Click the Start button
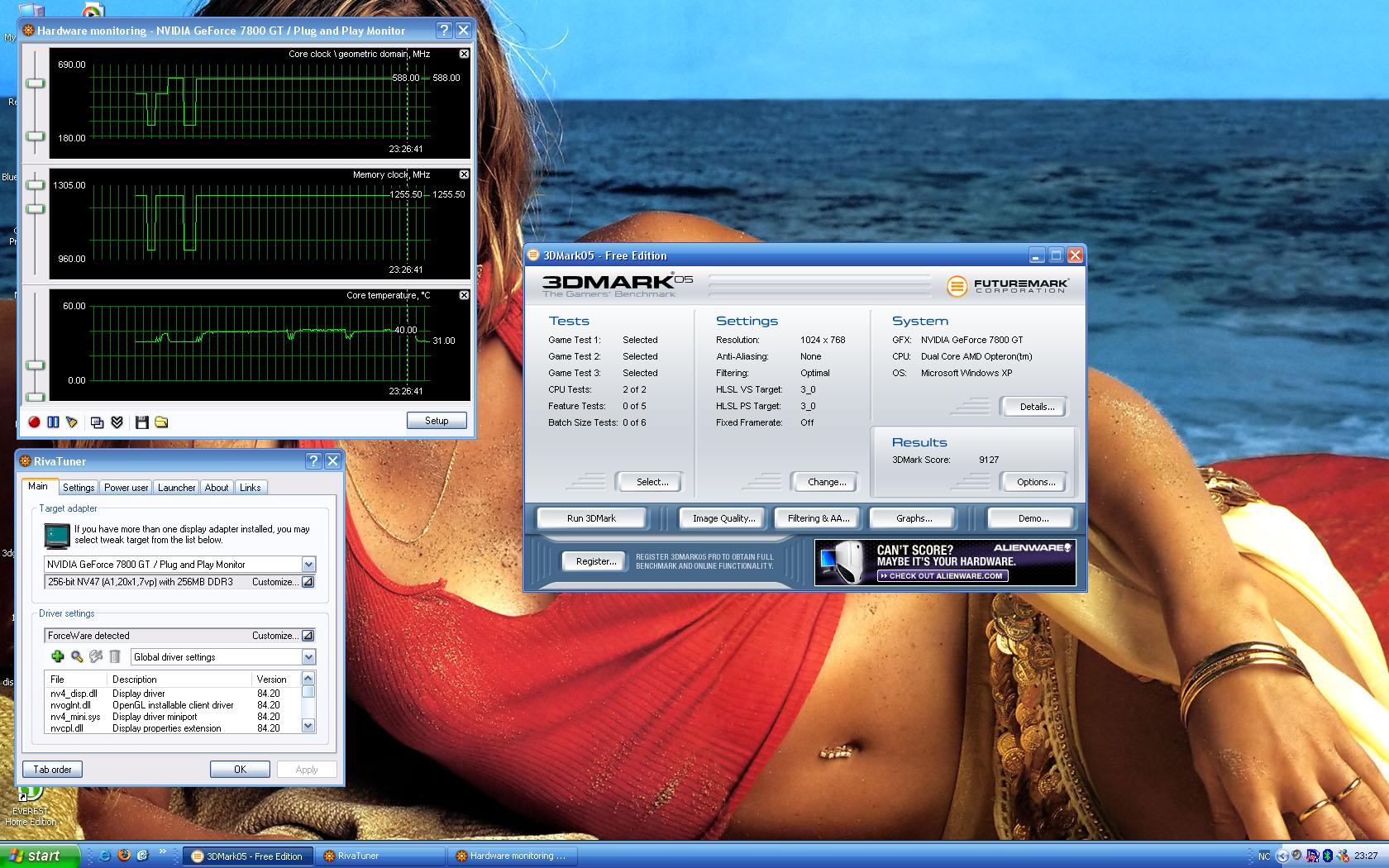Image resolution: width=1389 pixels, height=868 pixels. (x=41, y=856)
